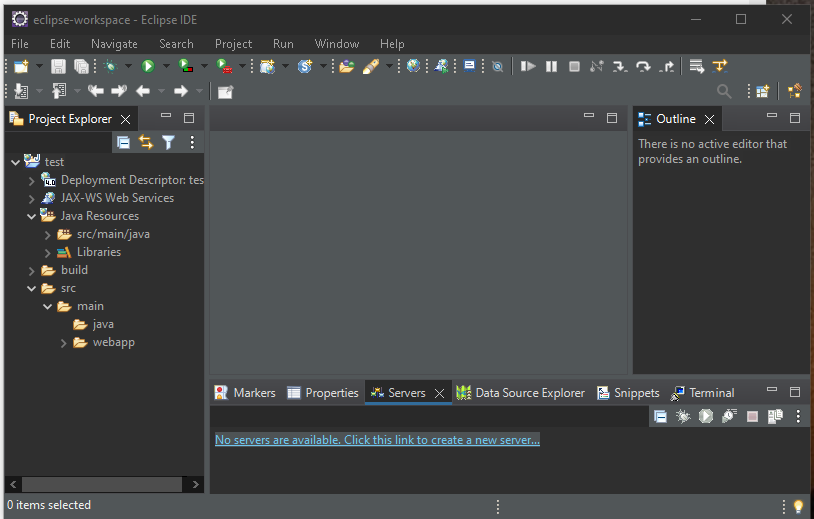Viewport: 814px width, 519px height.
Task: Click the Drop To Frame icon
Action: coord(696,66)
